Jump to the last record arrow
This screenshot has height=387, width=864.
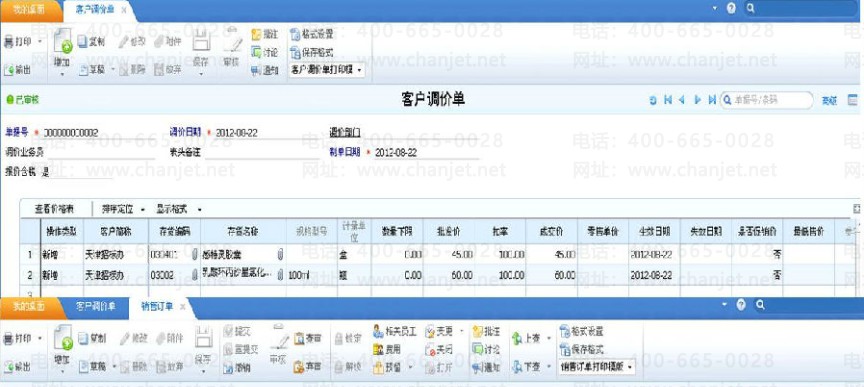click(x=712, y=100)
